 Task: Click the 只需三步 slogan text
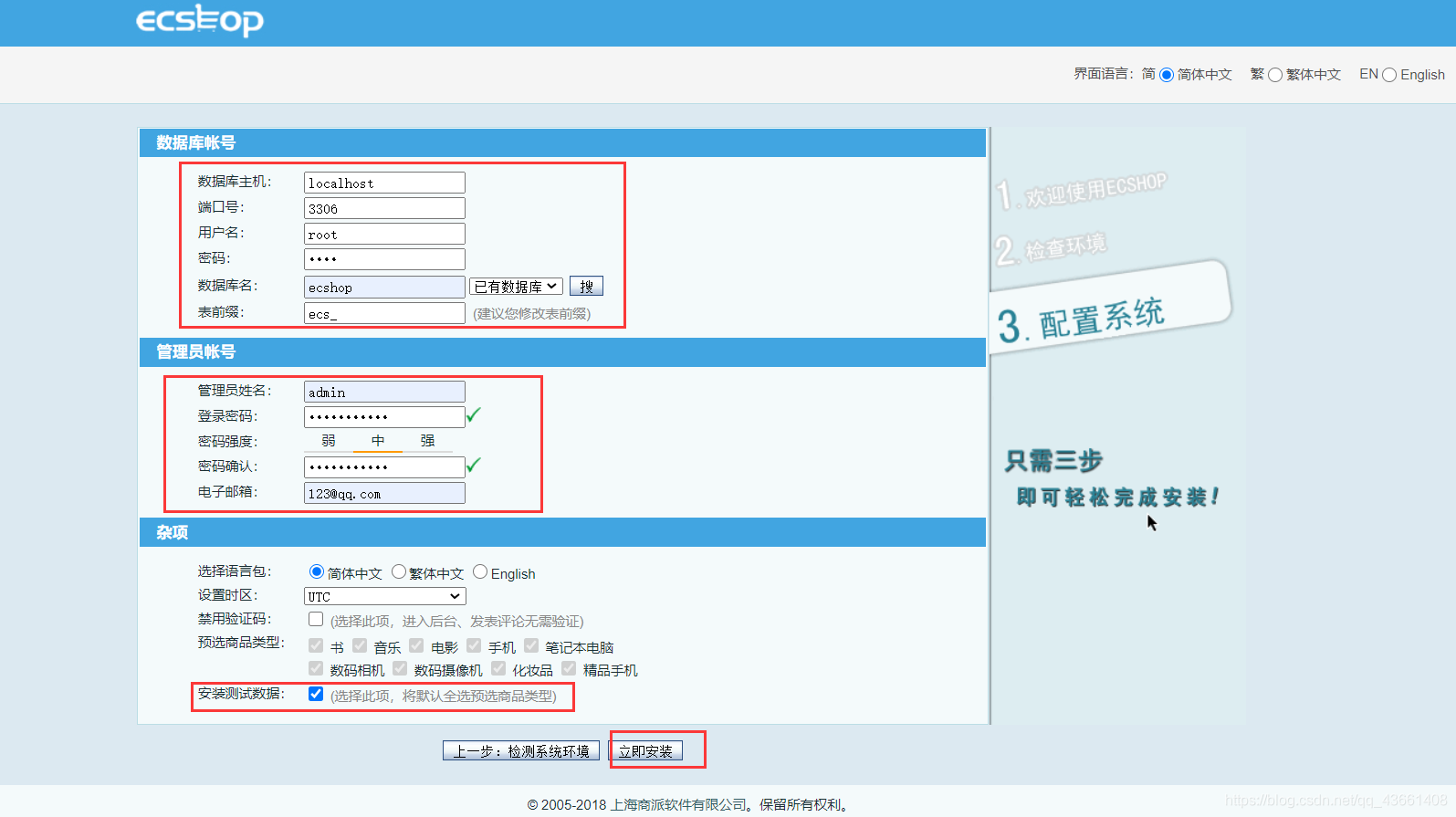(1053, 461)
